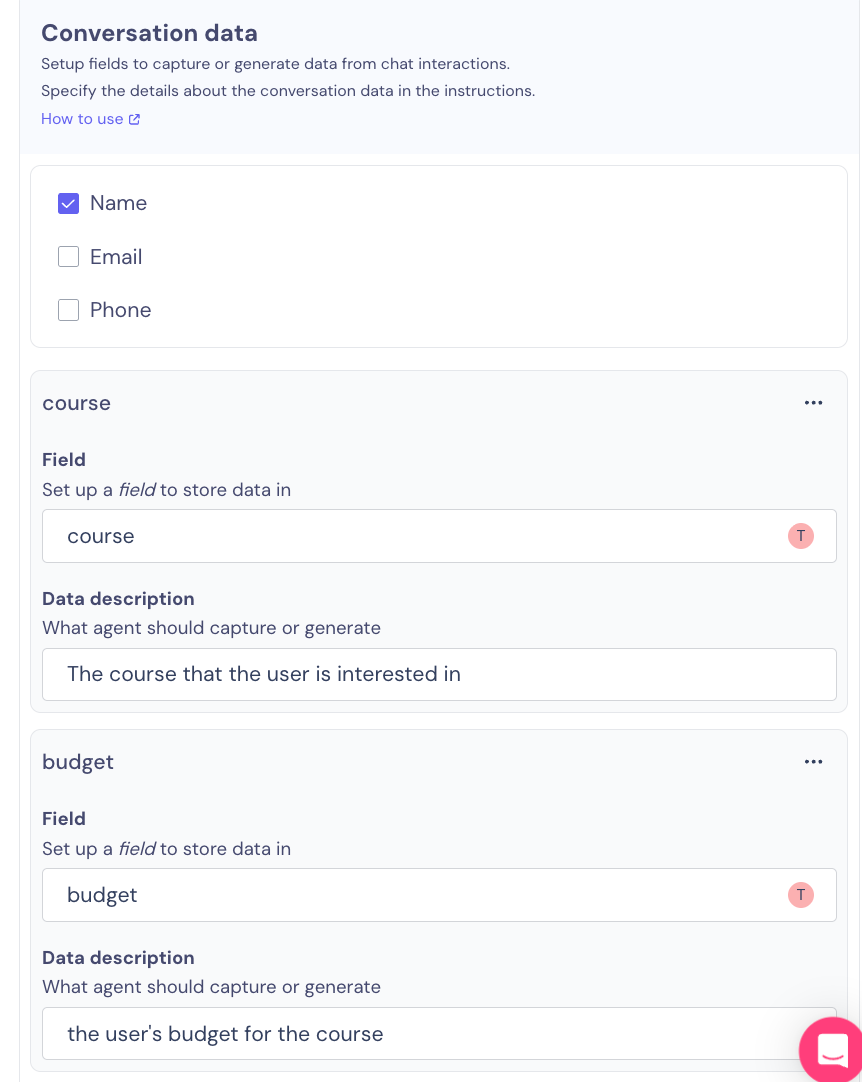The height and width of the screenshot is (1082, 862).
Task: Enable the Phone checkbox
Action: [68, 310]
